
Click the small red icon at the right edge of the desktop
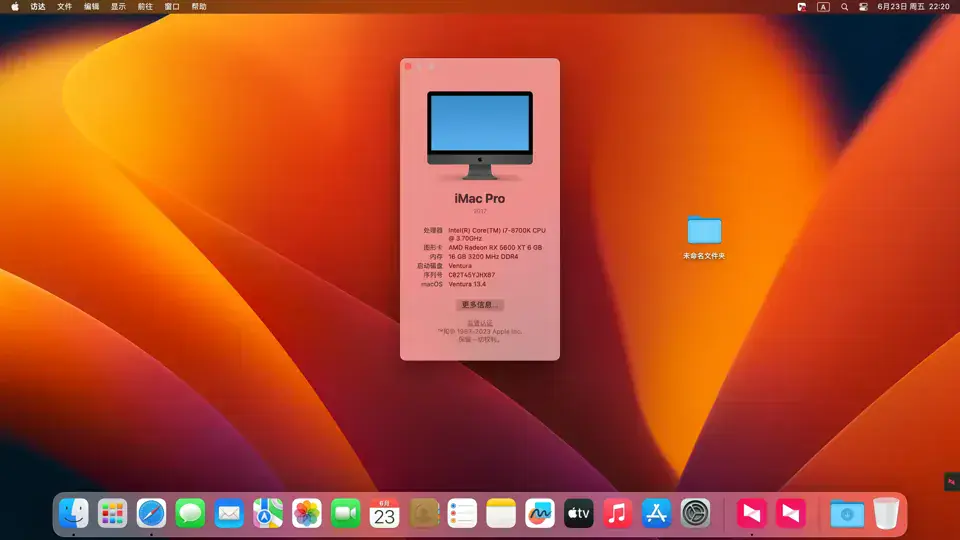pos(951,482)
